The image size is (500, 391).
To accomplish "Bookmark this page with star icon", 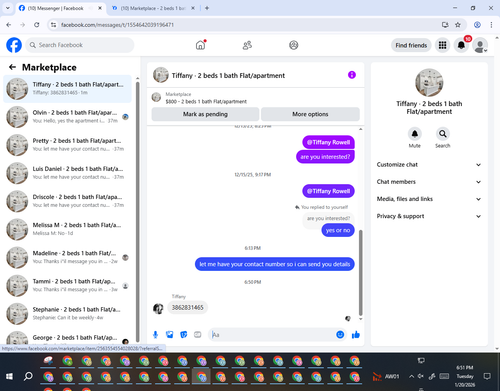I will 458,25.
